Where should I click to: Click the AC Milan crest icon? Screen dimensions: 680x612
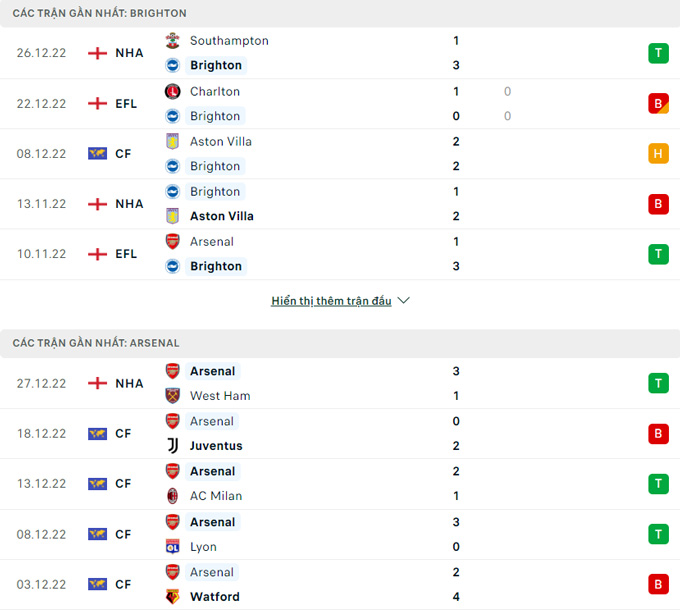click(x=173, y=496)
